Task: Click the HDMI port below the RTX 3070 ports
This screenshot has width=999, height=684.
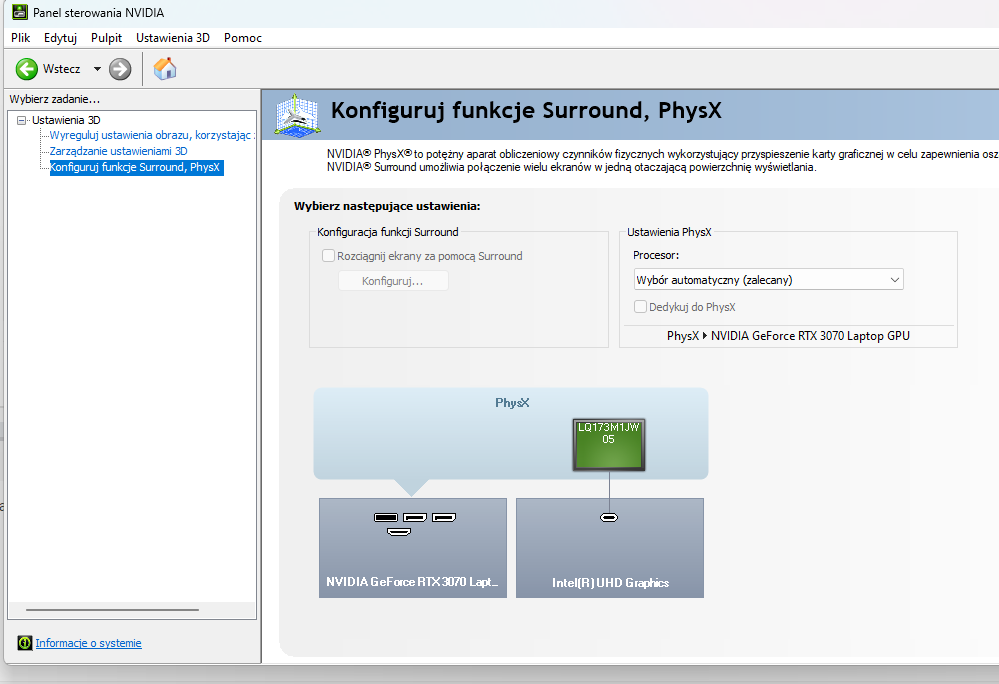Action: (399, 532)
